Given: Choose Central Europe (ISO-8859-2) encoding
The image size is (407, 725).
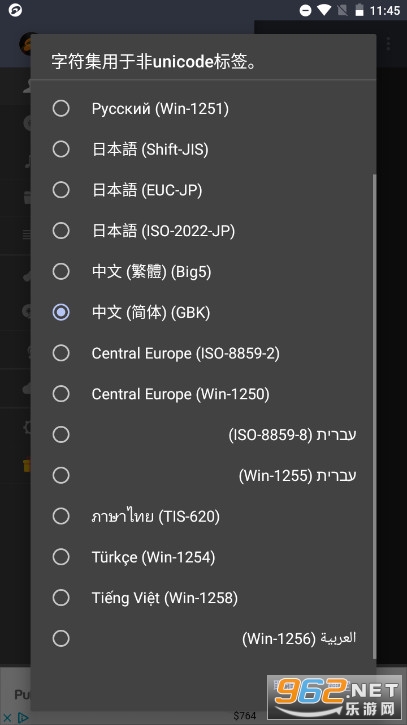Looking at the screenshot, I should point(204,353).
